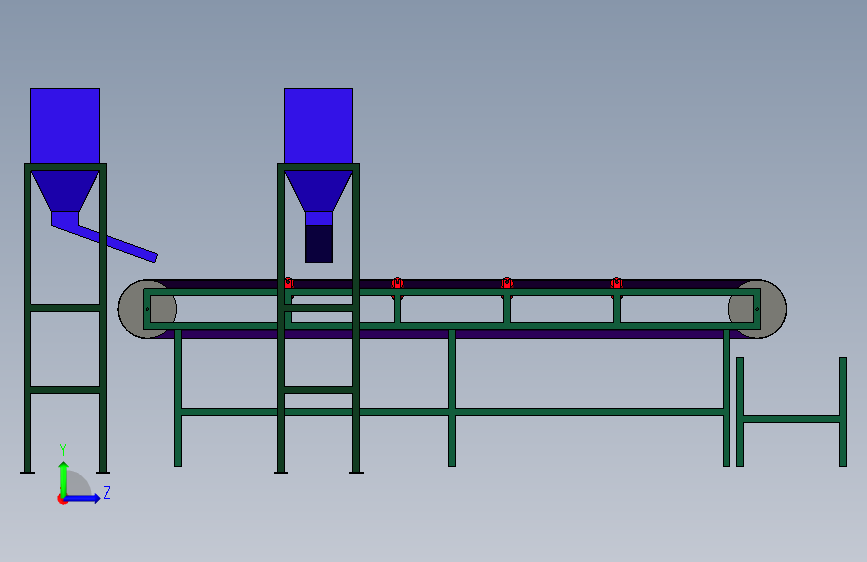Click the red origin dot of the axis triad
Screen dimensions: 867x562
coord(62,499)
